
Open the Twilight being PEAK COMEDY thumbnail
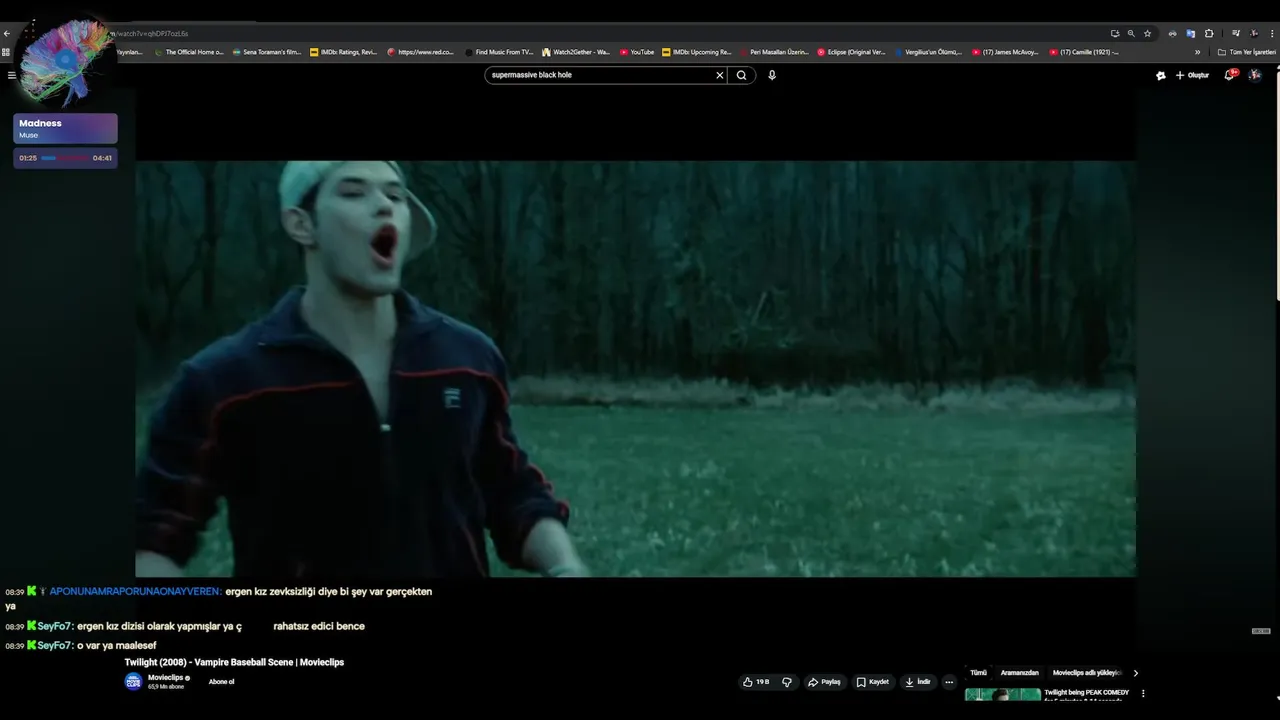[1003, 694]
